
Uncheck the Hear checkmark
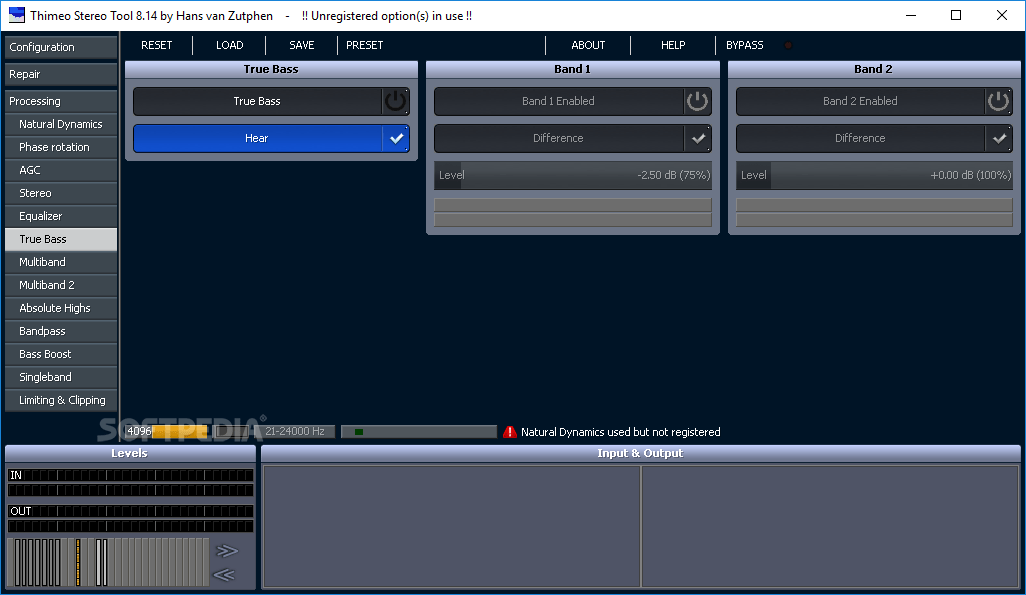pyautogui.click(x=396, y=139)
